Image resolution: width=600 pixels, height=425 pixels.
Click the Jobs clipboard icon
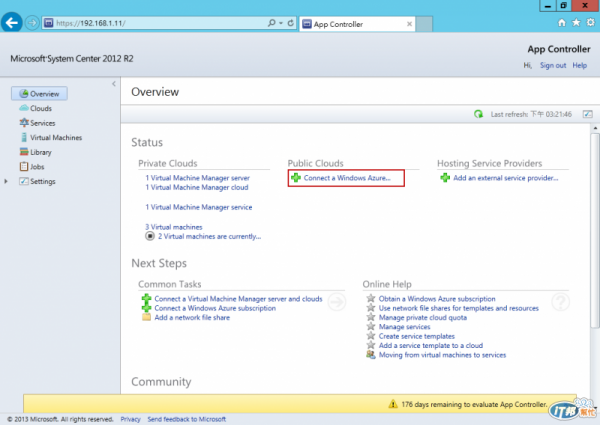[24, 166]
